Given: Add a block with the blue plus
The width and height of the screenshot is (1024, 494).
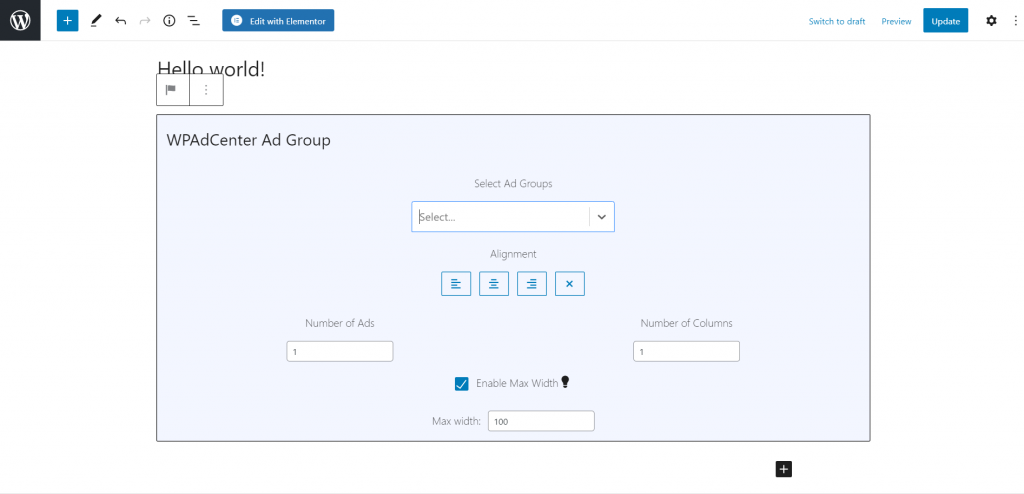Looking at the screenshot, I should coord(67,20).
